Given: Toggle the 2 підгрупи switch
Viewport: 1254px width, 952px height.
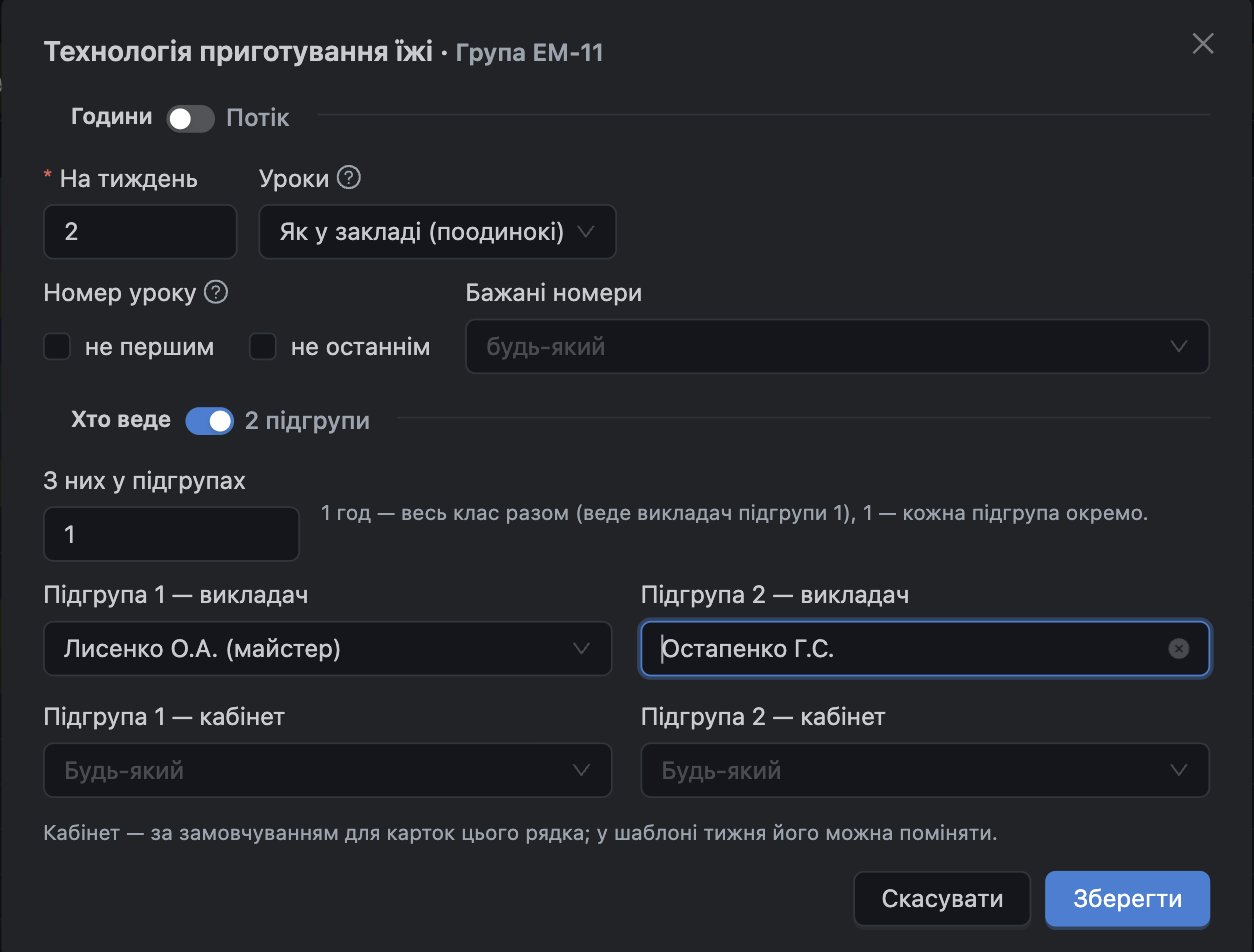Looking at the screenshot, I should tap(210, 421).
